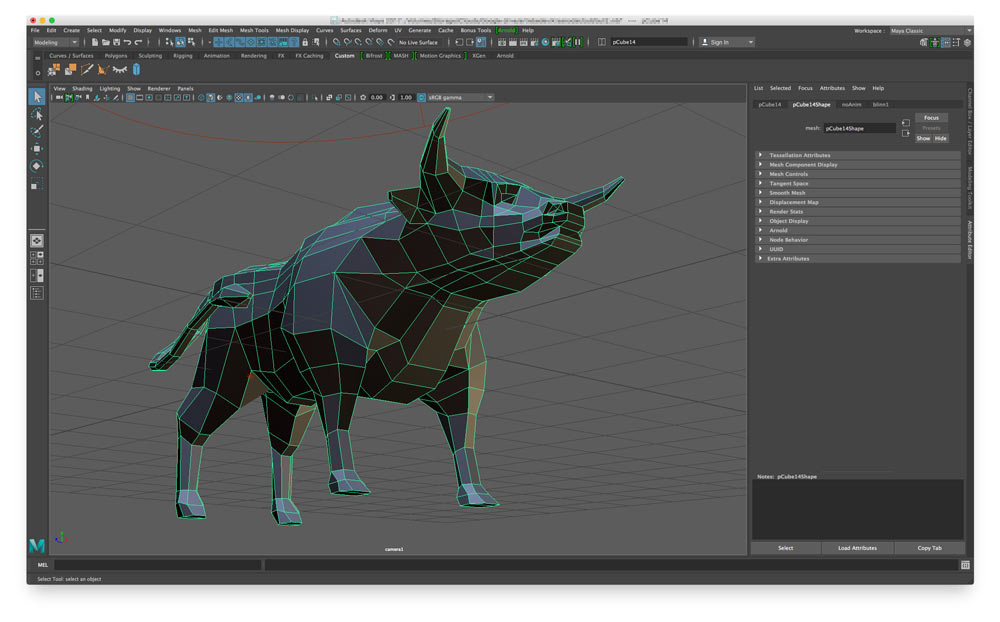This screenshot has height=622, width=1000.
Task: Click the Four View layout icon
Action: 37,257
